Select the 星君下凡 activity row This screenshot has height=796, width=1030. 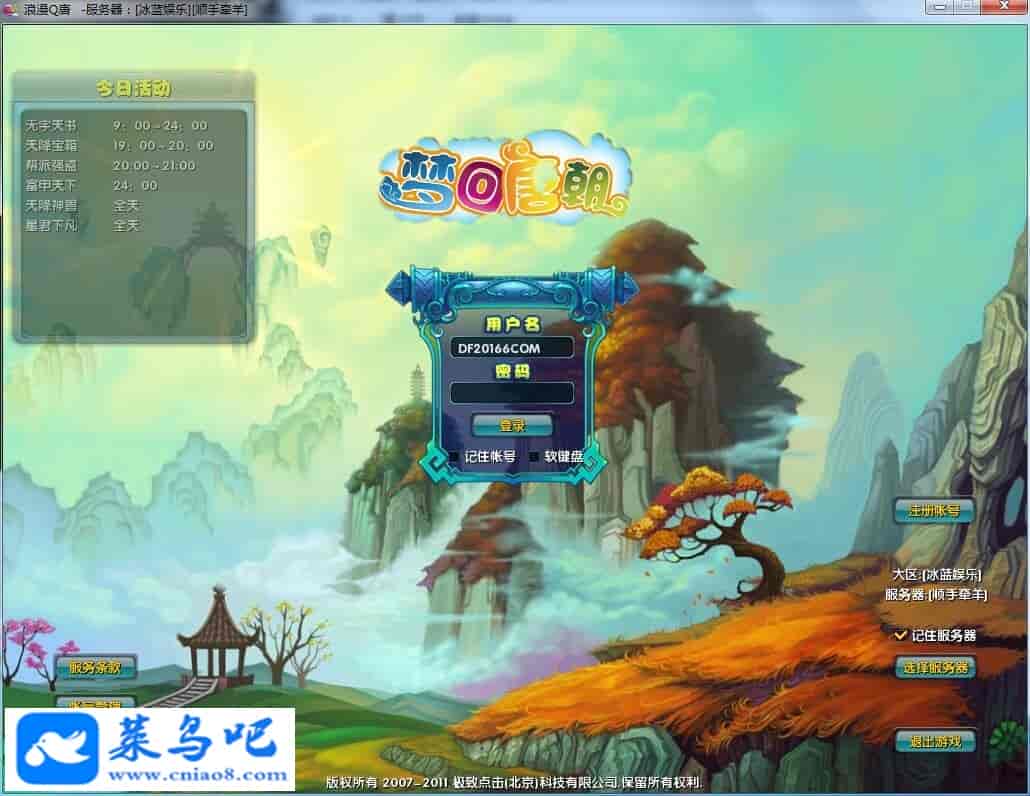click(82, 225)
